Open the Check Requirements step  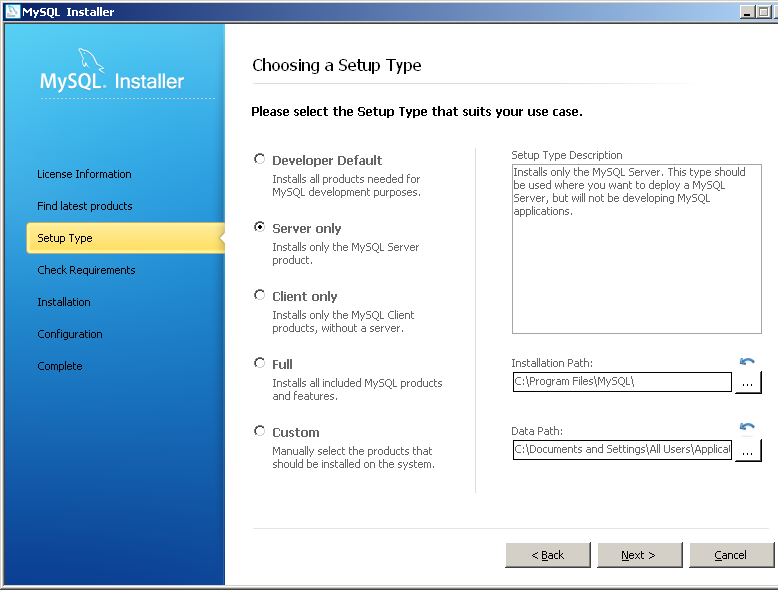coord(86,270)
